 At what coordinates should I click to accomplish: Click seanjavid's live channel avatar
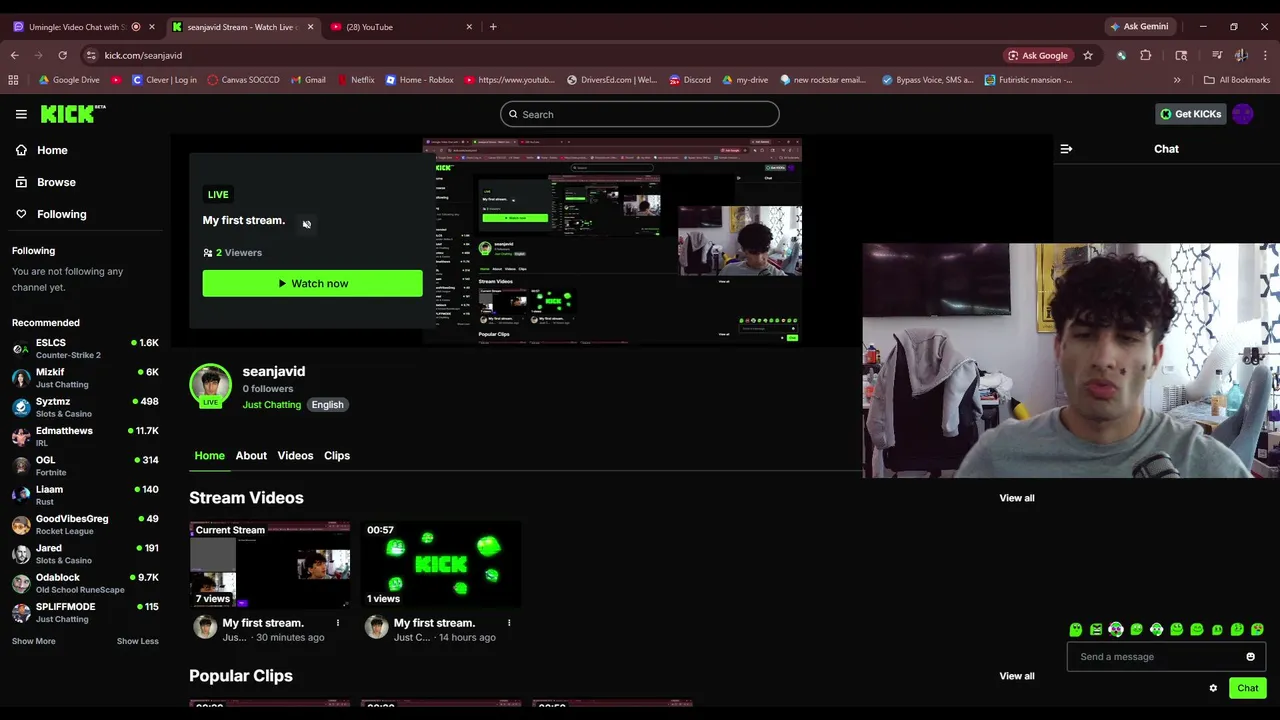210,386
